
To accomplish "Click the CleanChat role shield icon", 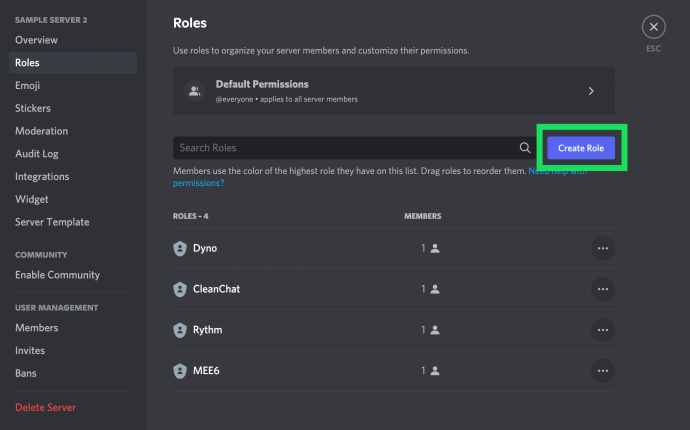I will pyautogui.click(x=180, y=289).
